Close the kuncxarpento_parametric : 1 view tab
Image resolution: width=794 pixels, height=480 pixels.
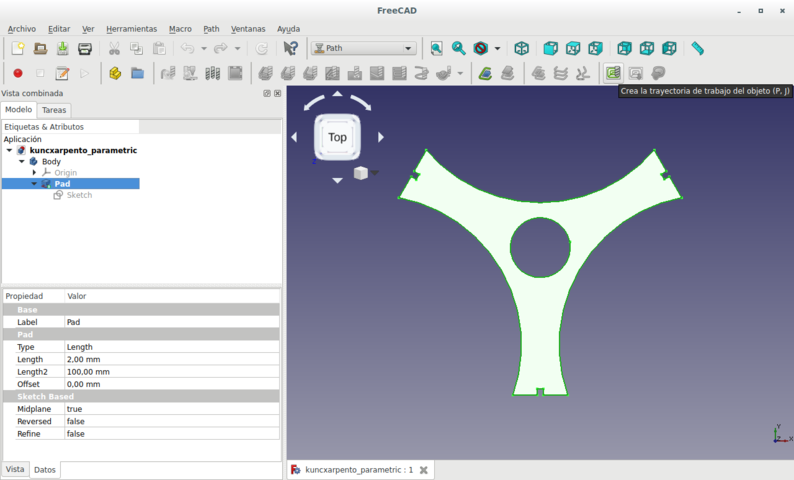point(424,470)
